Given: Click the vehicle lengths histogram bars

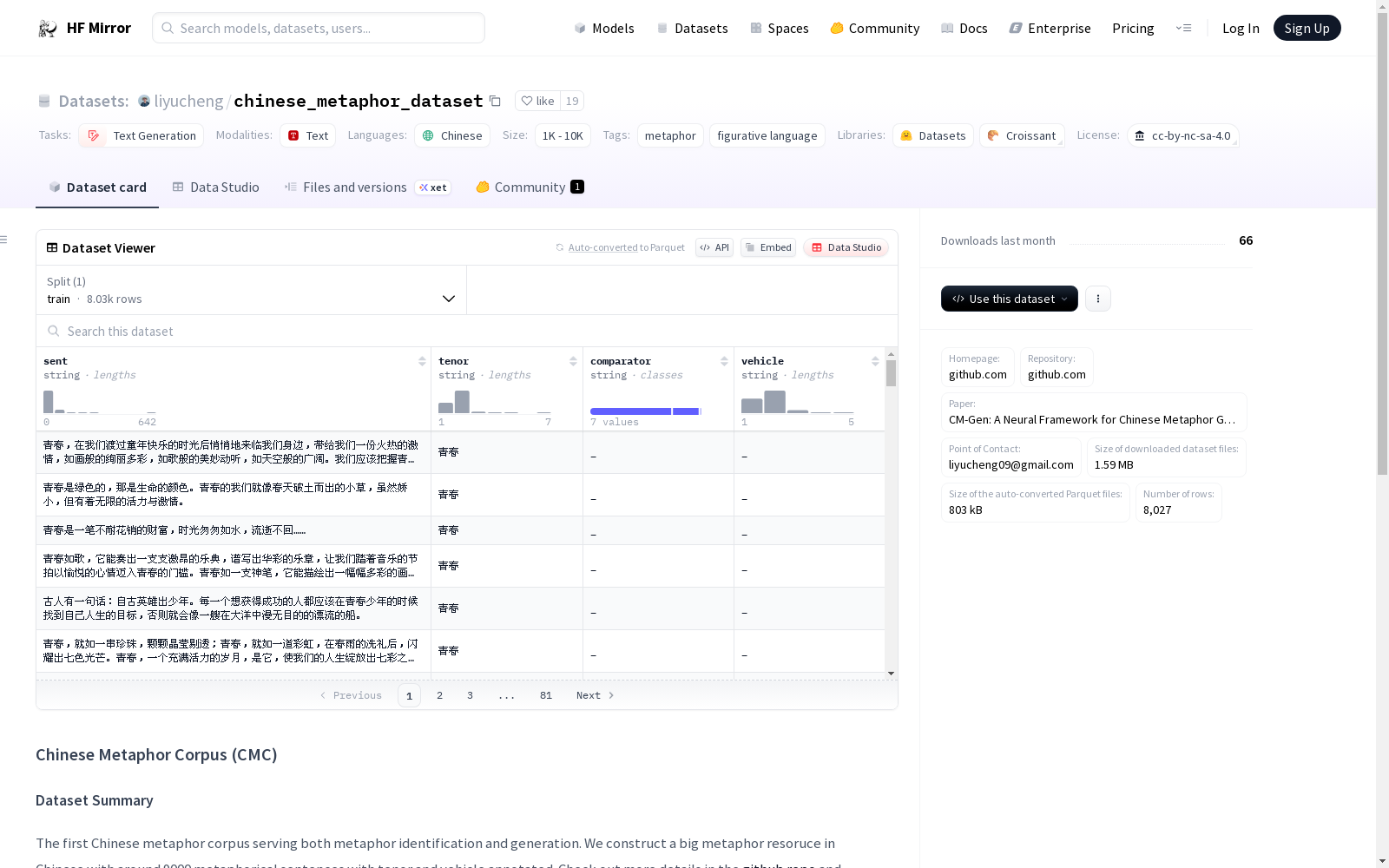Looking at the screenshot, I should (798, 402).
